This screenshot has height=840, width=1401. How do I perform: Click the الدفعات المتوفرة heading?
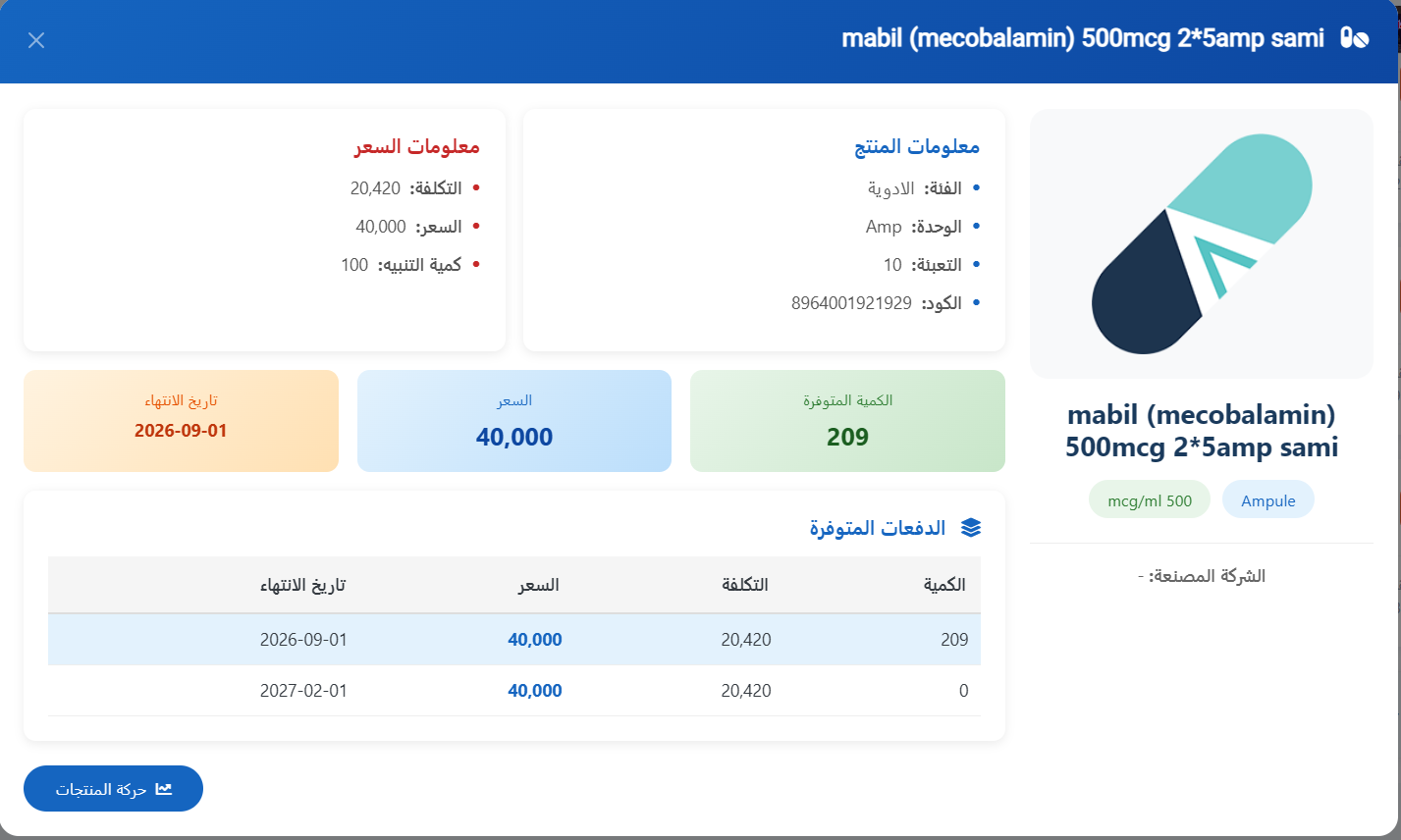point(878,528)
